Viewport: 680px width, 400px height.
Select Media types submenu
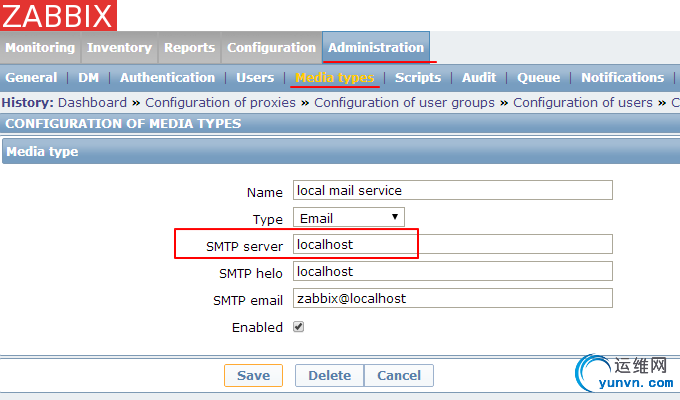coord(335,78)
